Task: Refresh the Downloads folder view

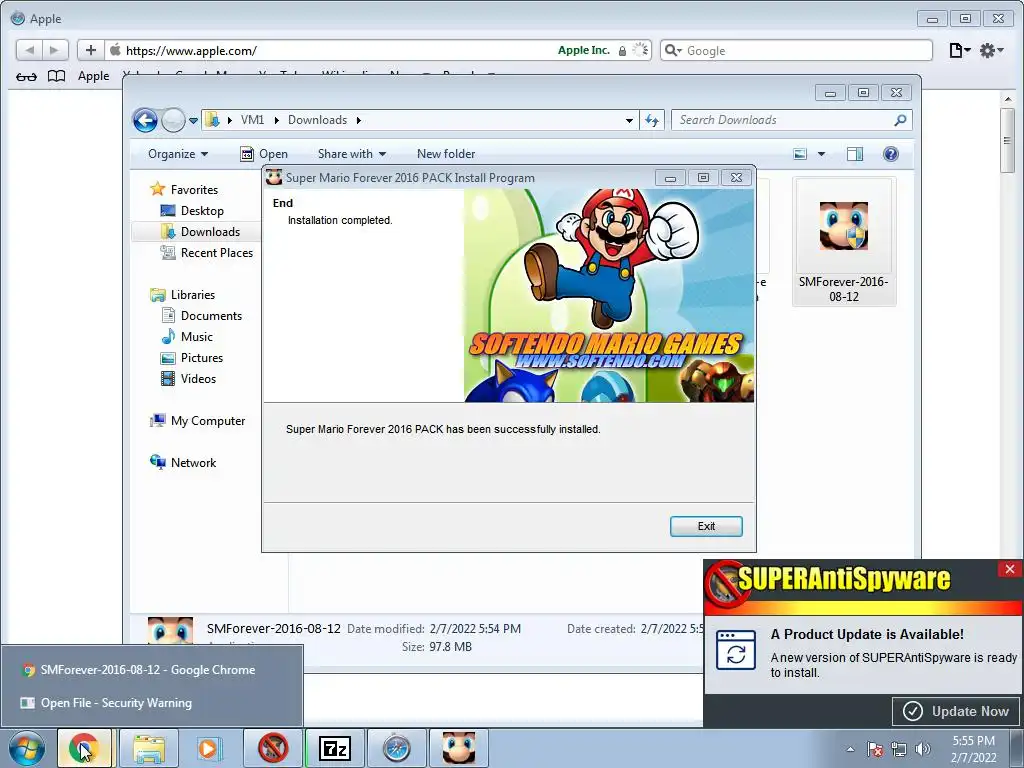Action: coord(652,120)
